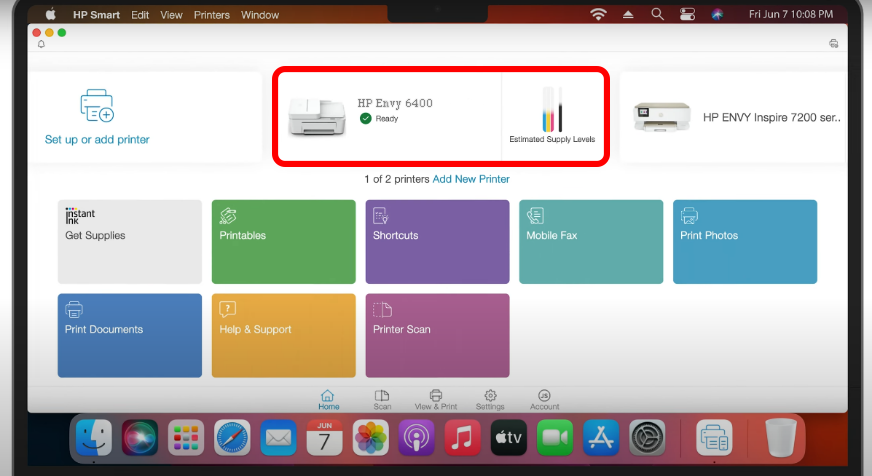Open Music from the dock
Viewport: 872px width, 476px height.
point(463,437)
